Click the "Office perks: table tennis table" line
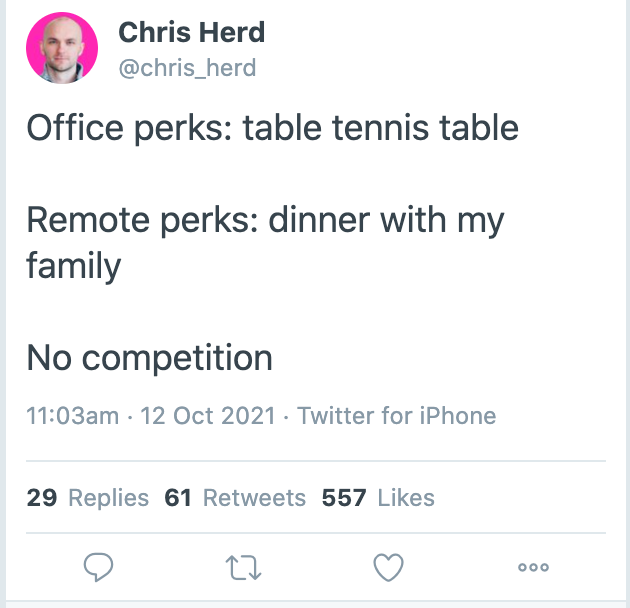630x608 pixels. click(x=272, y=128)
